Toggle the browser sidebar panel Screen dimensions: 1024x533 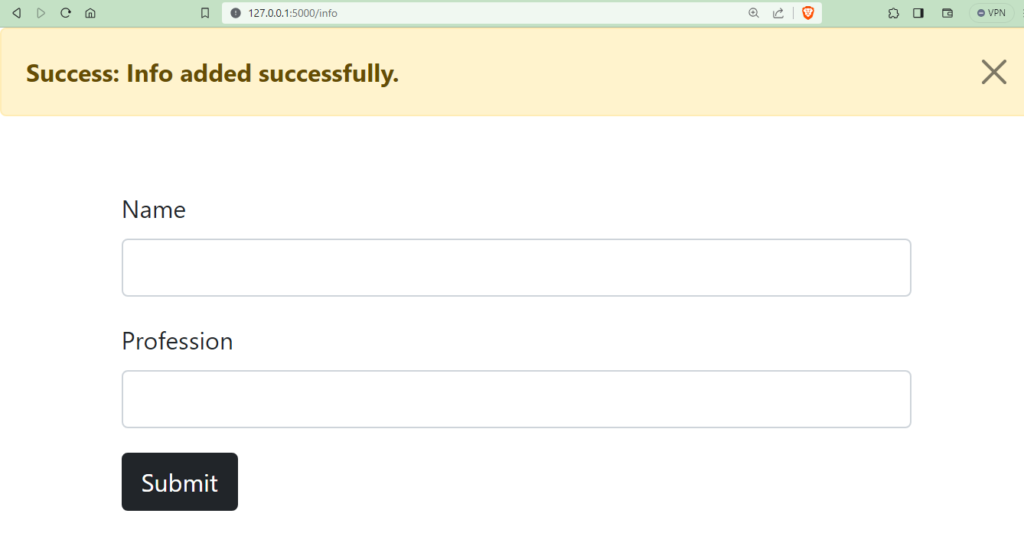coord(918,13)
